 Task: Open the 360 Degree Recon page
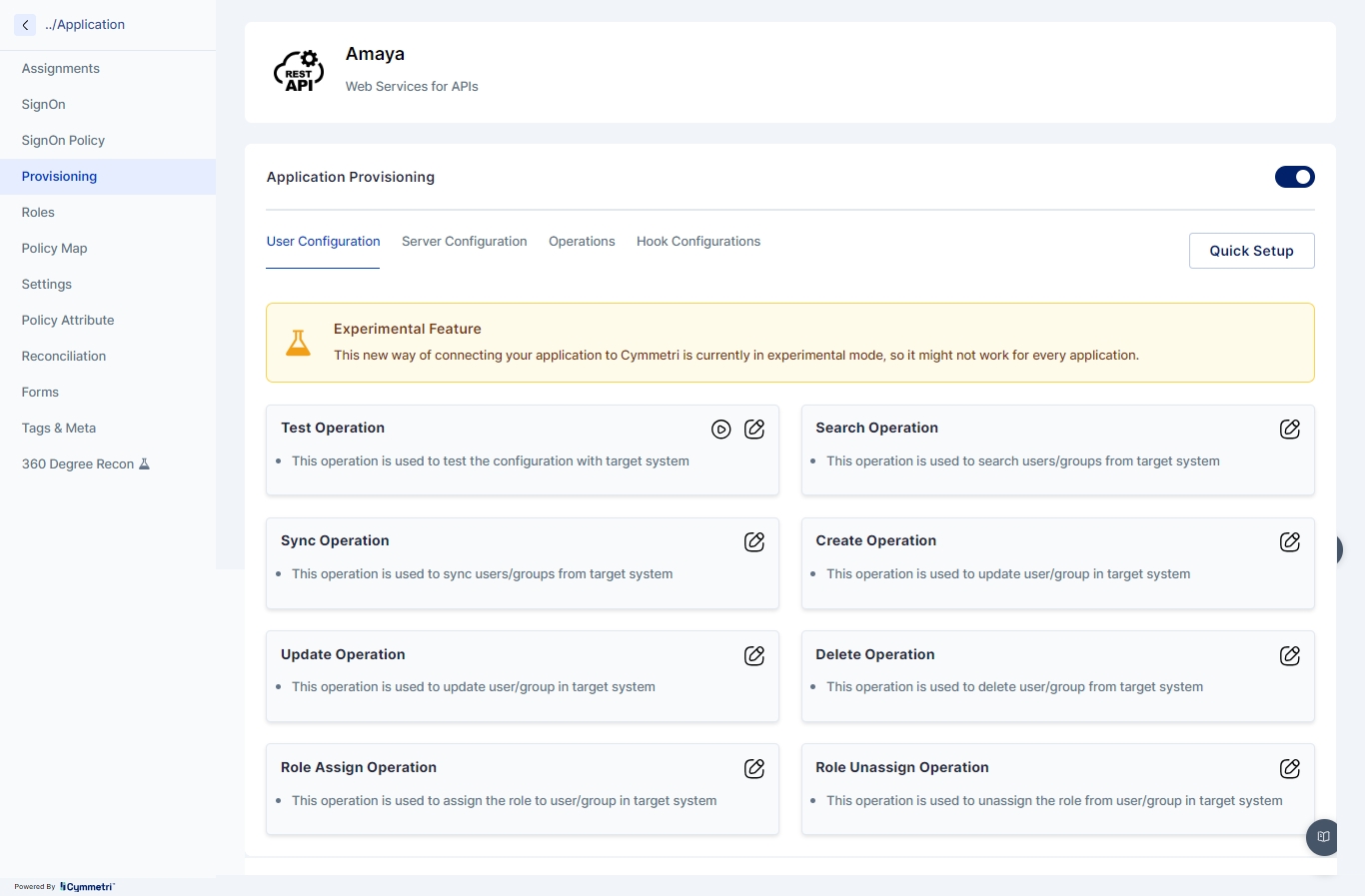coord(78,464)
